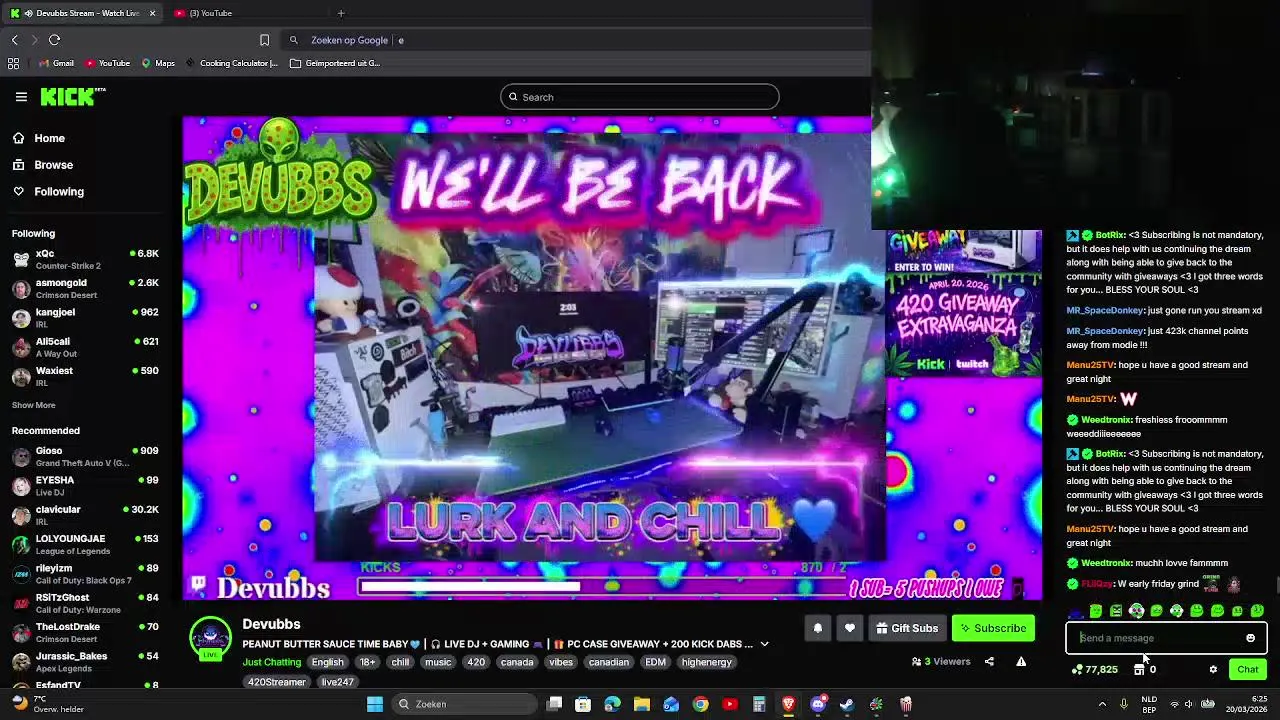The height and width of the screenshot is (720, 1280).
Task: Expand the Following list with Show more
Action: click(x=33, y=405)
